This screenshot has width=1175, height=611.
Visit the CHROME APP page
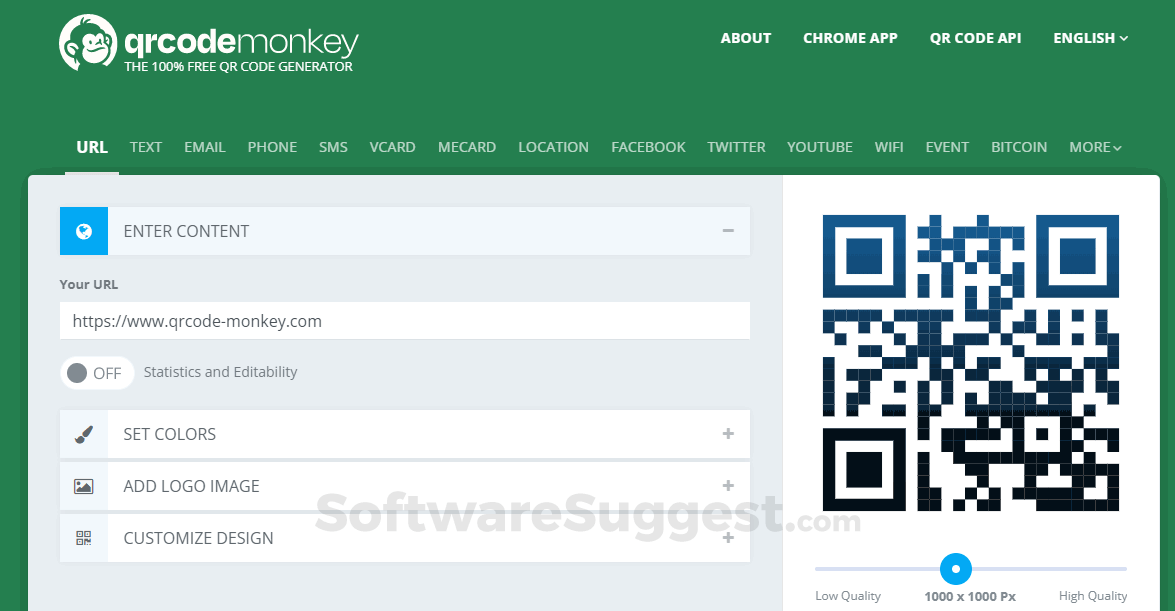coord(850,38)
